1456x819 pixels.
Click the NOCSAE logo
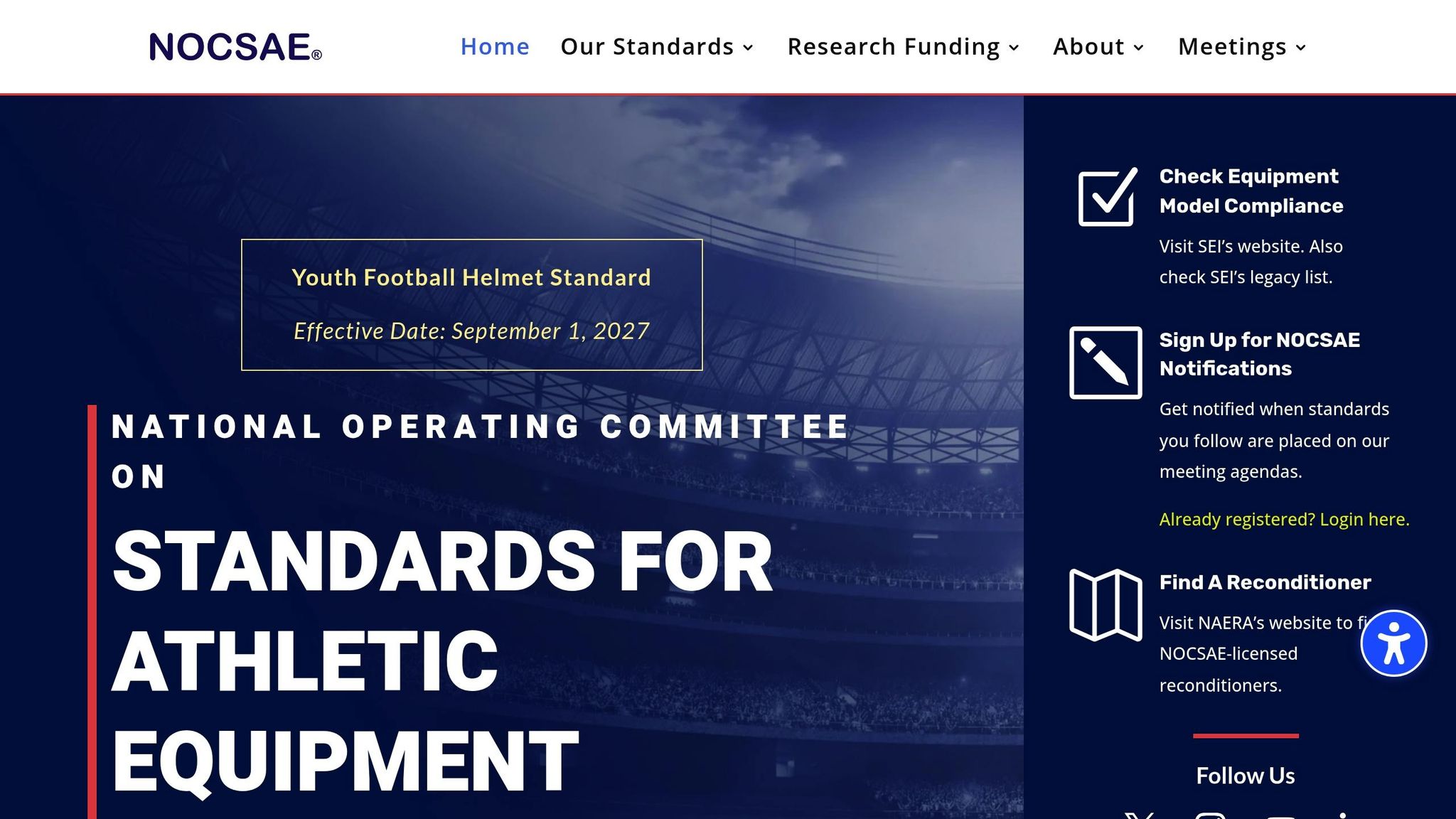[x=235, y=47]
